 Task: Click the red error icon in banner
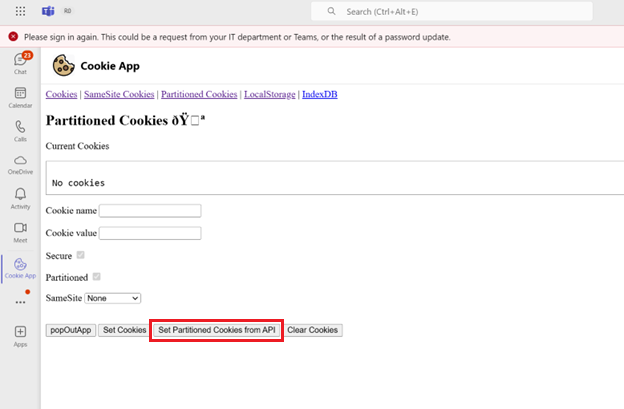click(13, 37)
